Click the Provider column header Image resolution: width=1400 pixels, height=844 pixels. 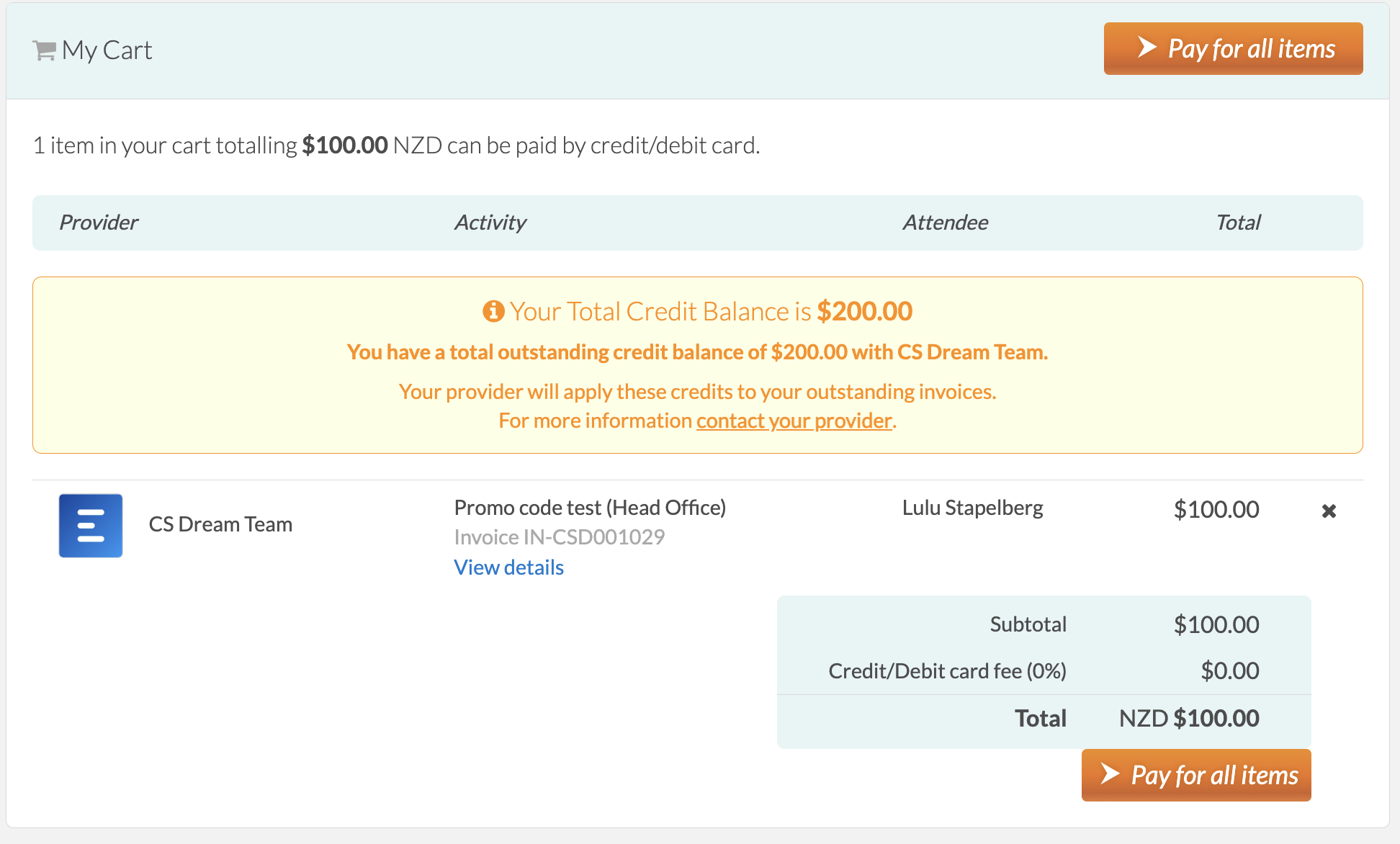tap(99, 223)
